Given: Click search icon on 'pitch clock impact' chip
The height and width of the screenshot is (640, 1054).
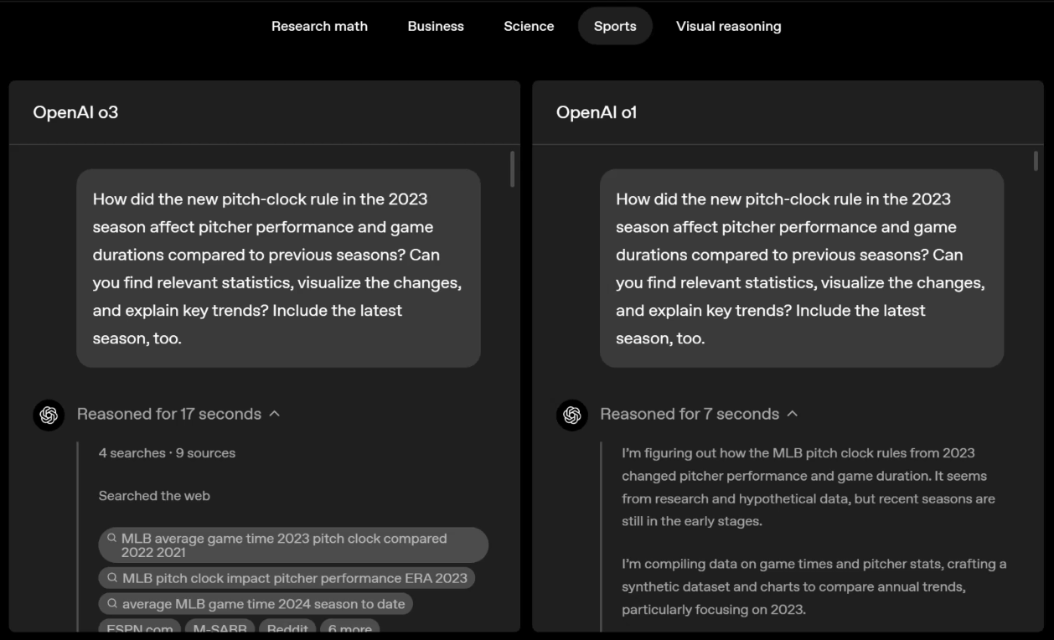Looking at the screenshot, I should click(x=112, y=578).
